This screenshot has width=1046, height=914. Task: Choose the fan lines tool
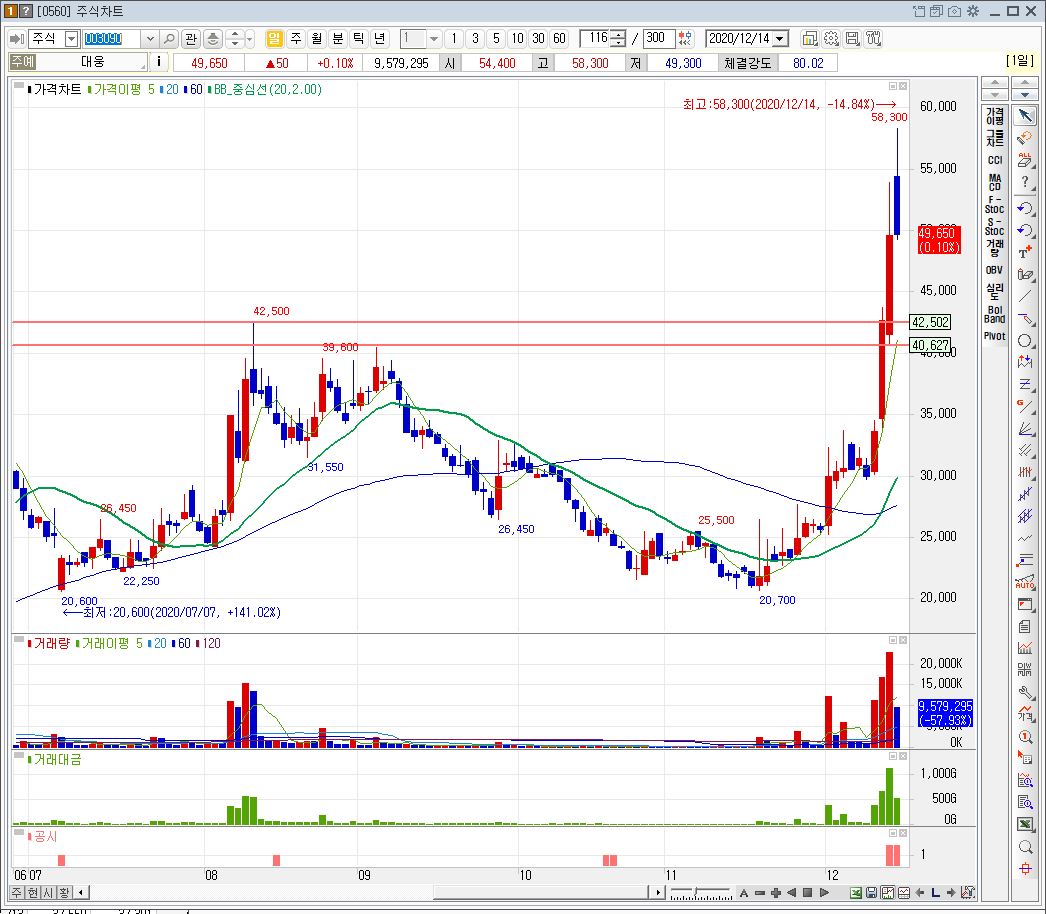[1025, 429]
